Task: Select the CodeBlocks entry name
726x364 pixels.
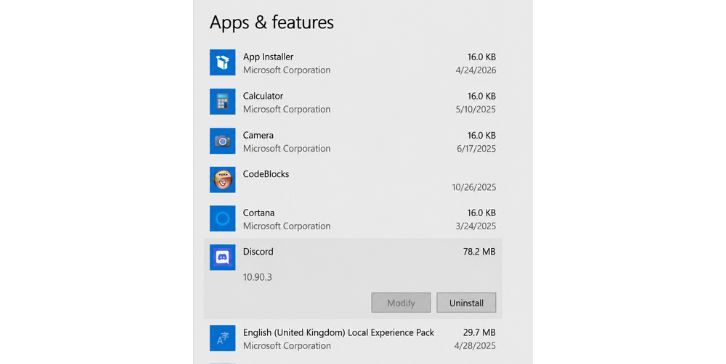Action: (x=266, y=174)
